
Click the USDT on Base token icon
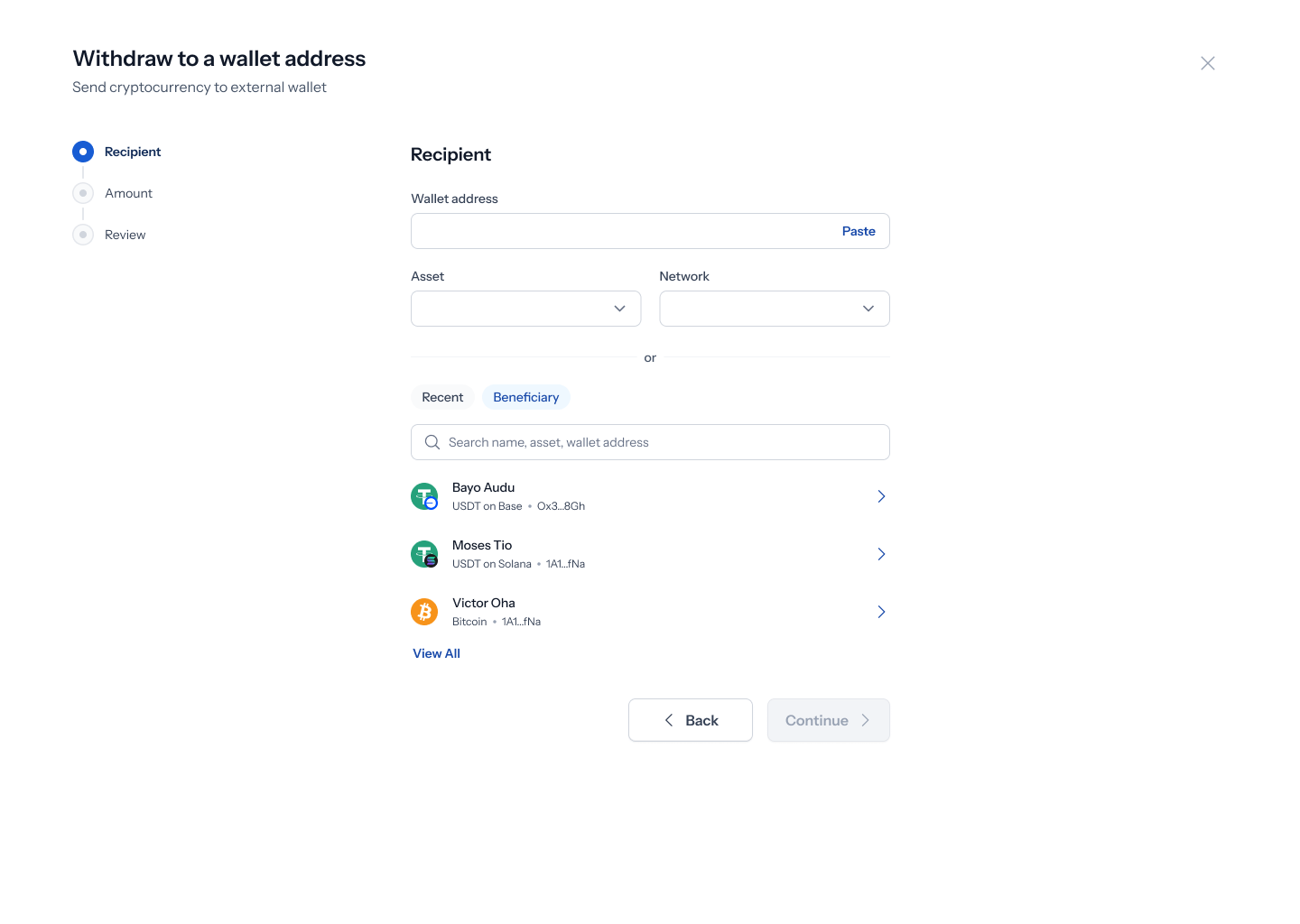pyautogui.click(x=424, y=496)
